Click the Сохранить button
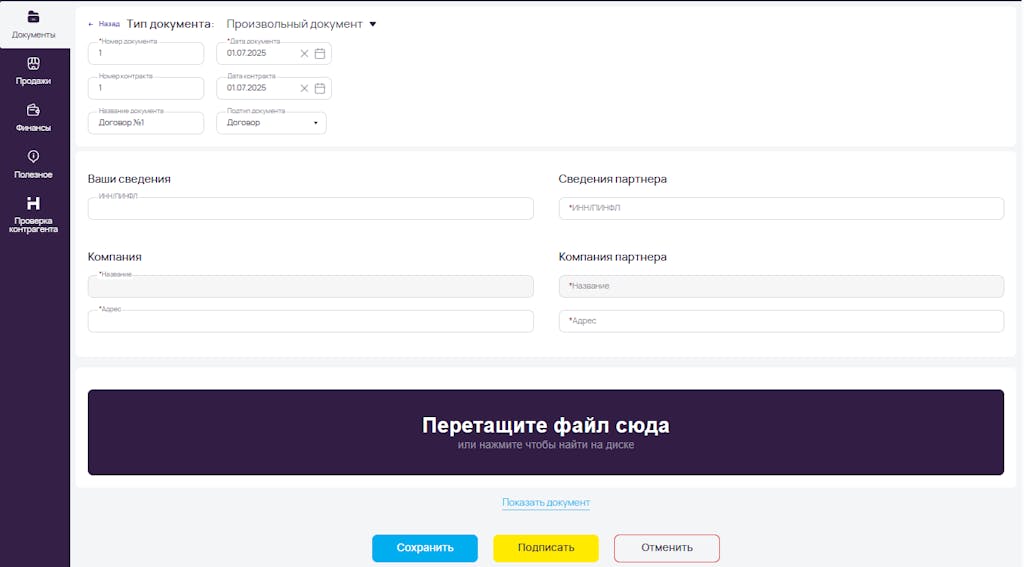Screen dimensions: 1024x567 coord(424,548)
